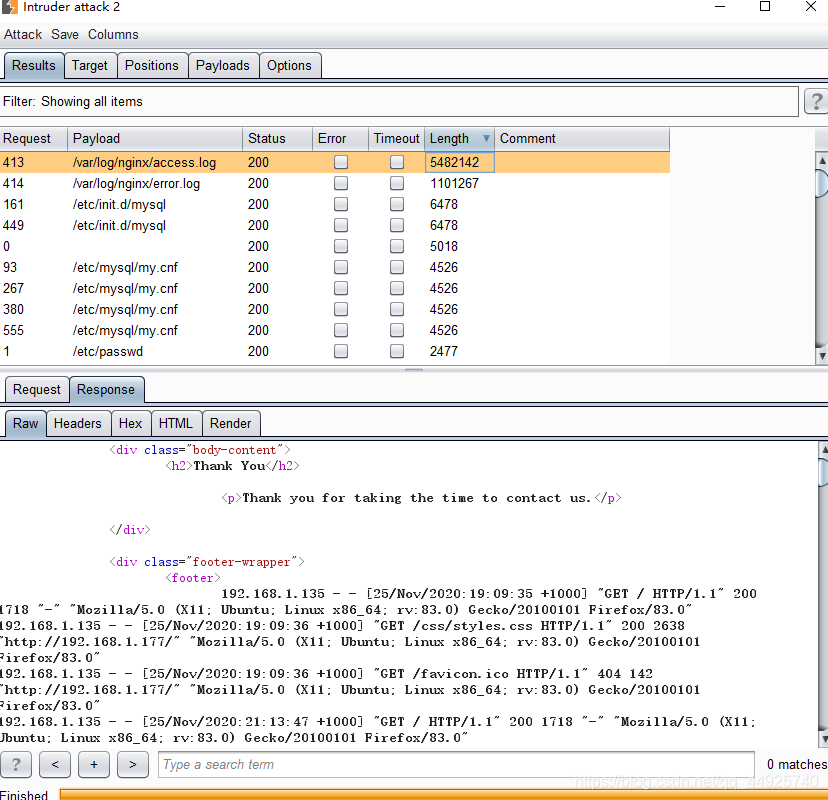Click the search help question mark button
The height and width of the screenshot is (800, 828).
tap(16, 764)
